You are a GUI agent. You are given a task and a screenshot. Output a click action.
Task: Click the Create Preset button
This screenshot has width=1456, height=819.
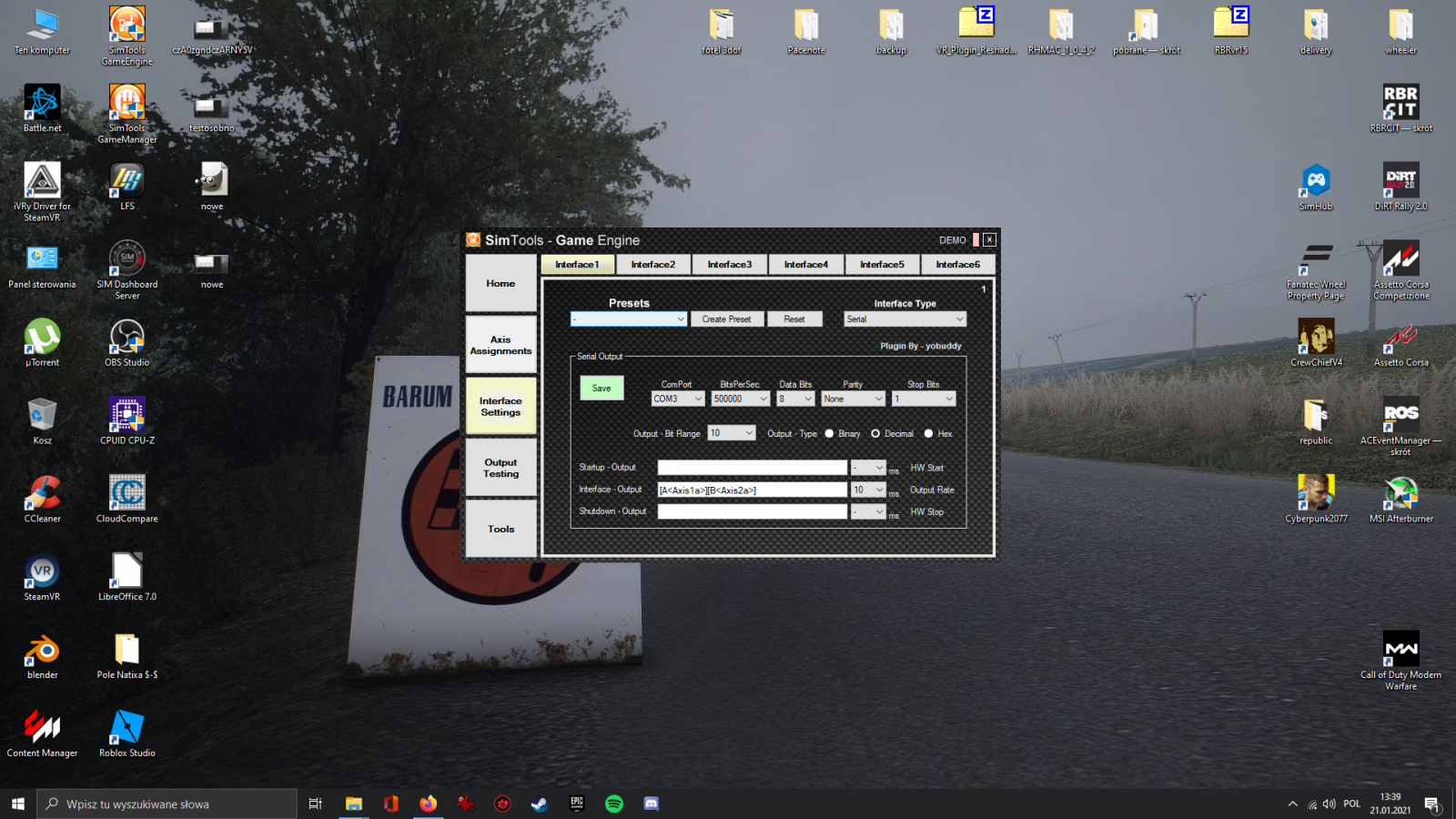pos(726,319)
